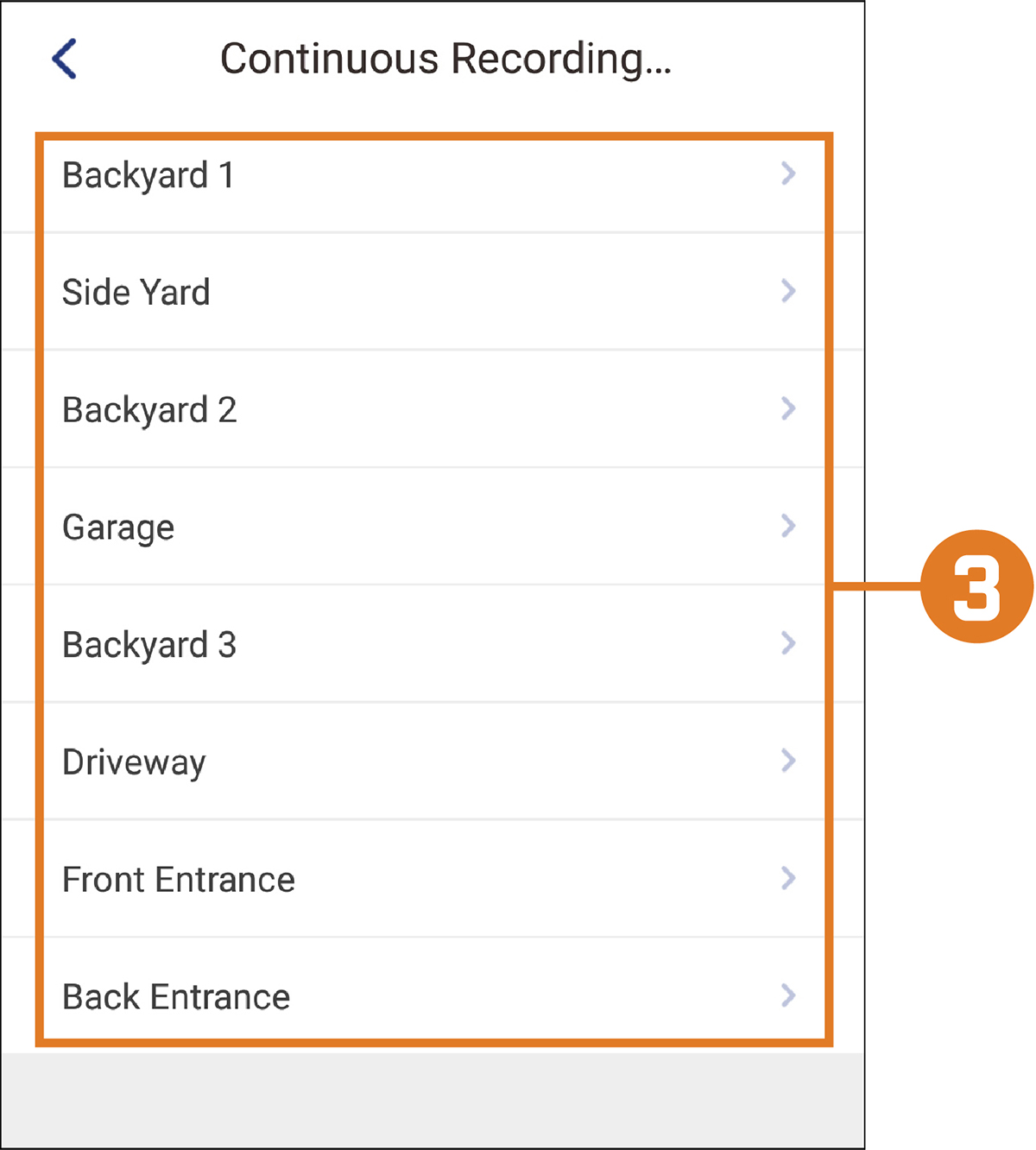The image size is (1036, 1150).
Task: Choose the Side Yard camera entry
Action: click(x=136, y=292)
